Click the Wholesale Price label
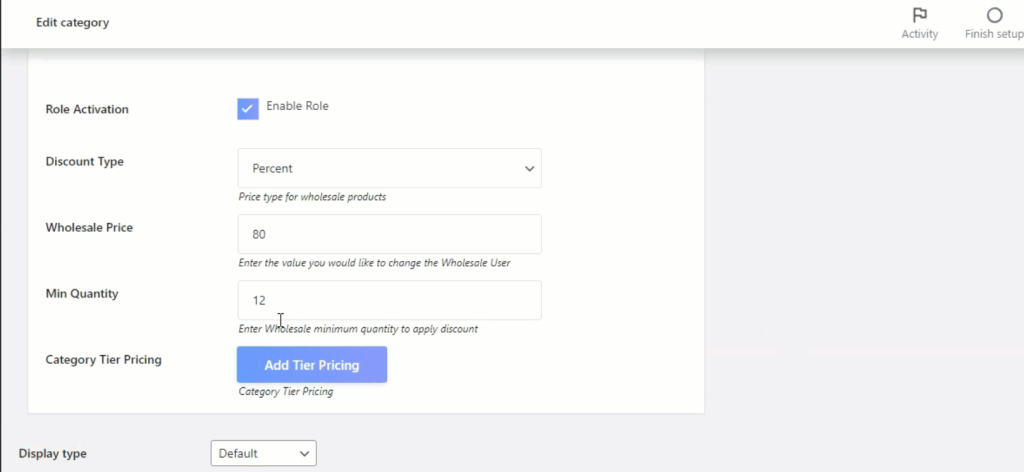The image size is (1024, 472). 89,227
